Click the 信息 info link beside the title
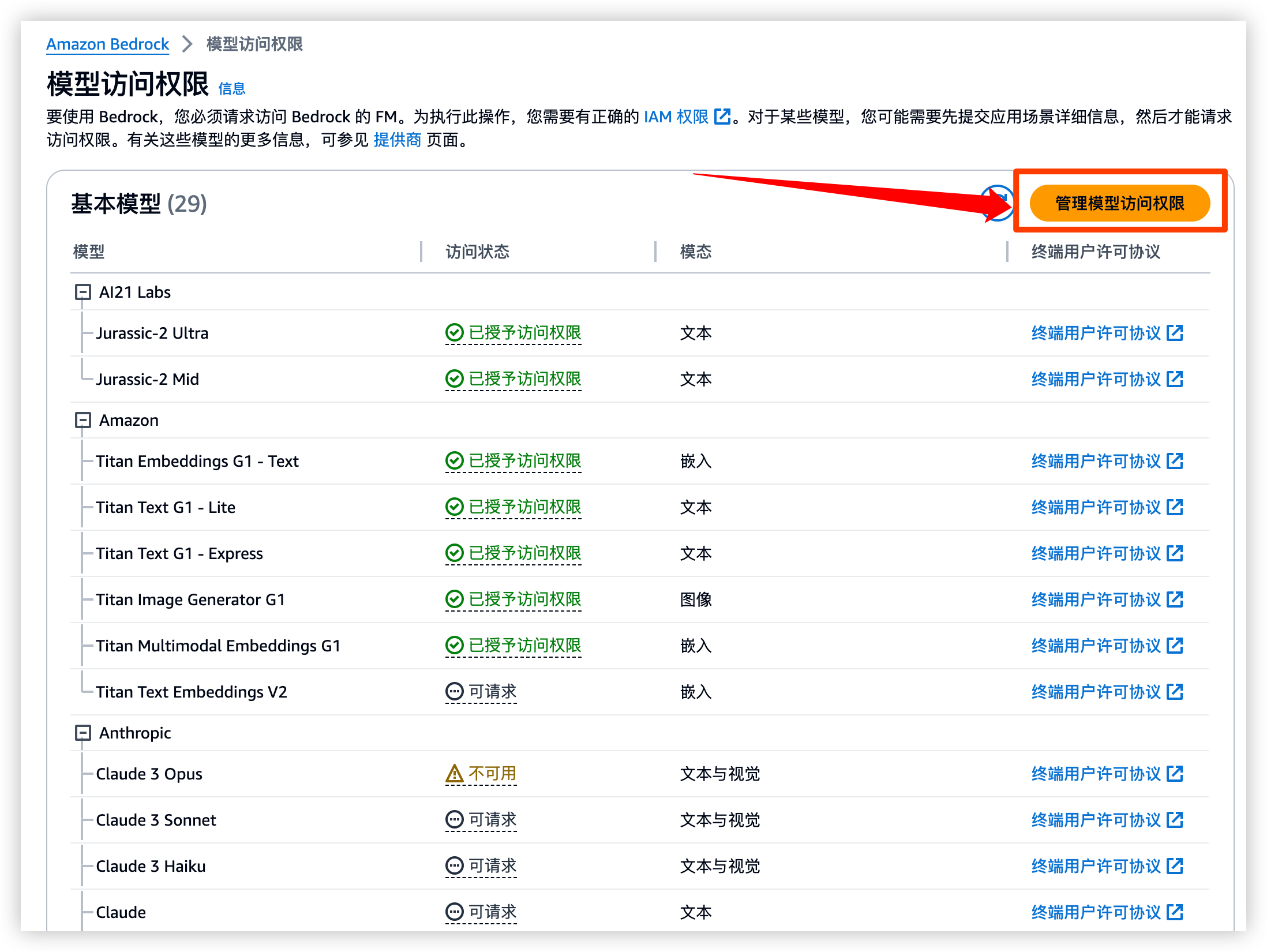Screen dimensions: 1267x952 pyautogui.click(x=231, y=88)
